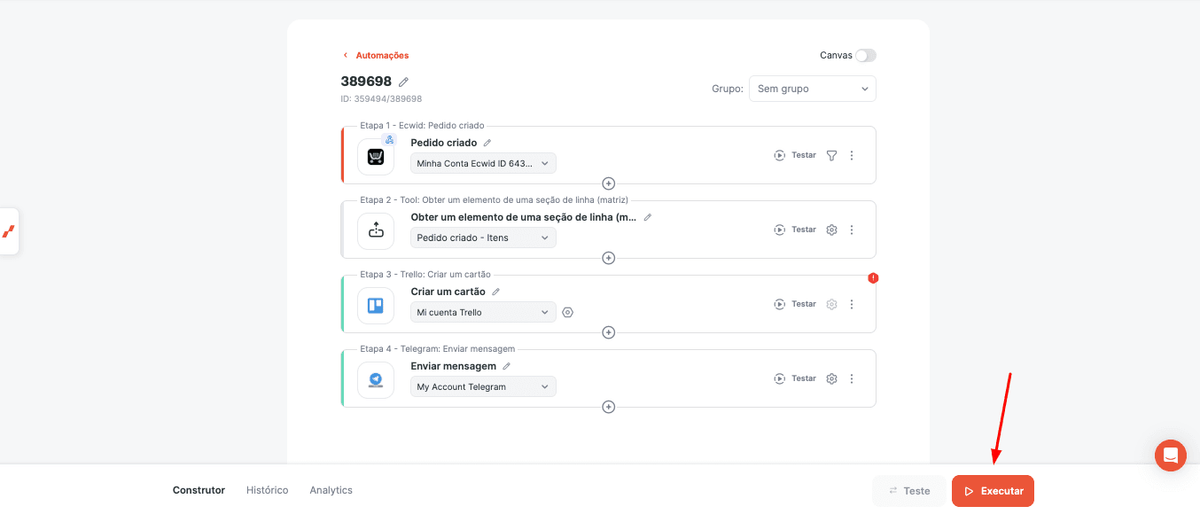
Task: Click the Tool app icon in step 2
Action: coord(376,231)
